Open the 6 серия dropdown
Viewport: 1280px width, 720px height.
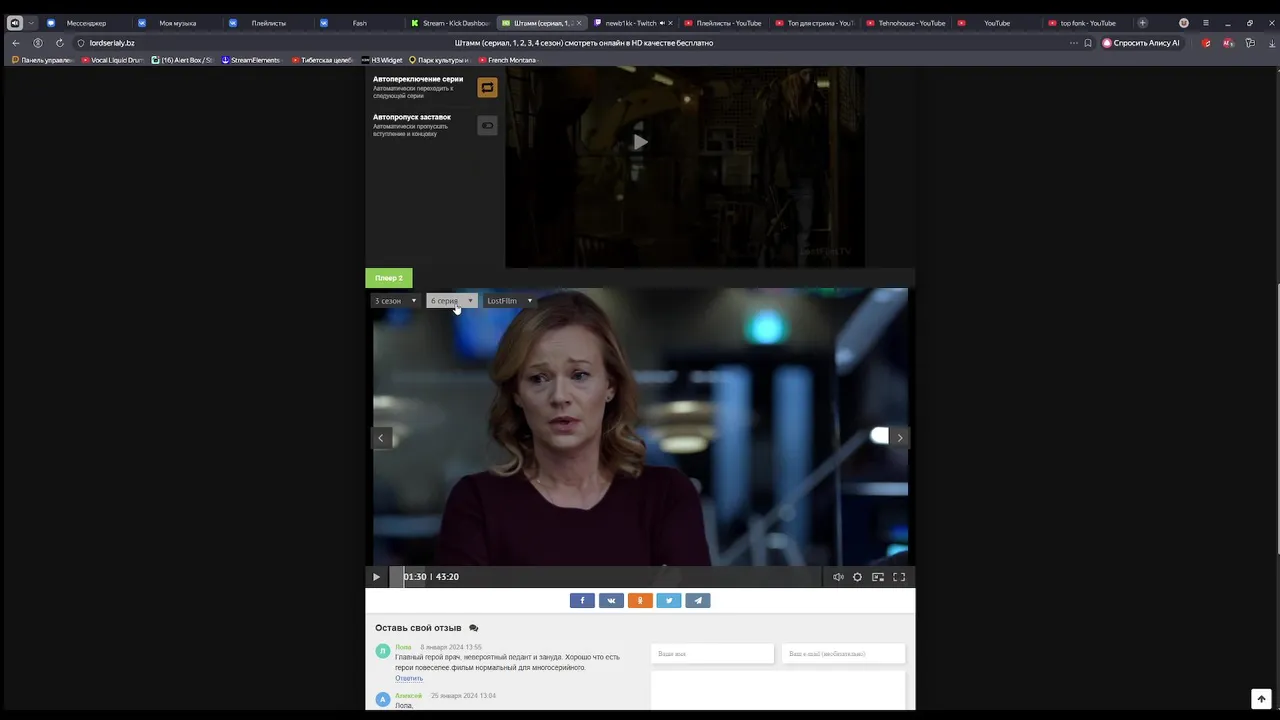(452, 301)
